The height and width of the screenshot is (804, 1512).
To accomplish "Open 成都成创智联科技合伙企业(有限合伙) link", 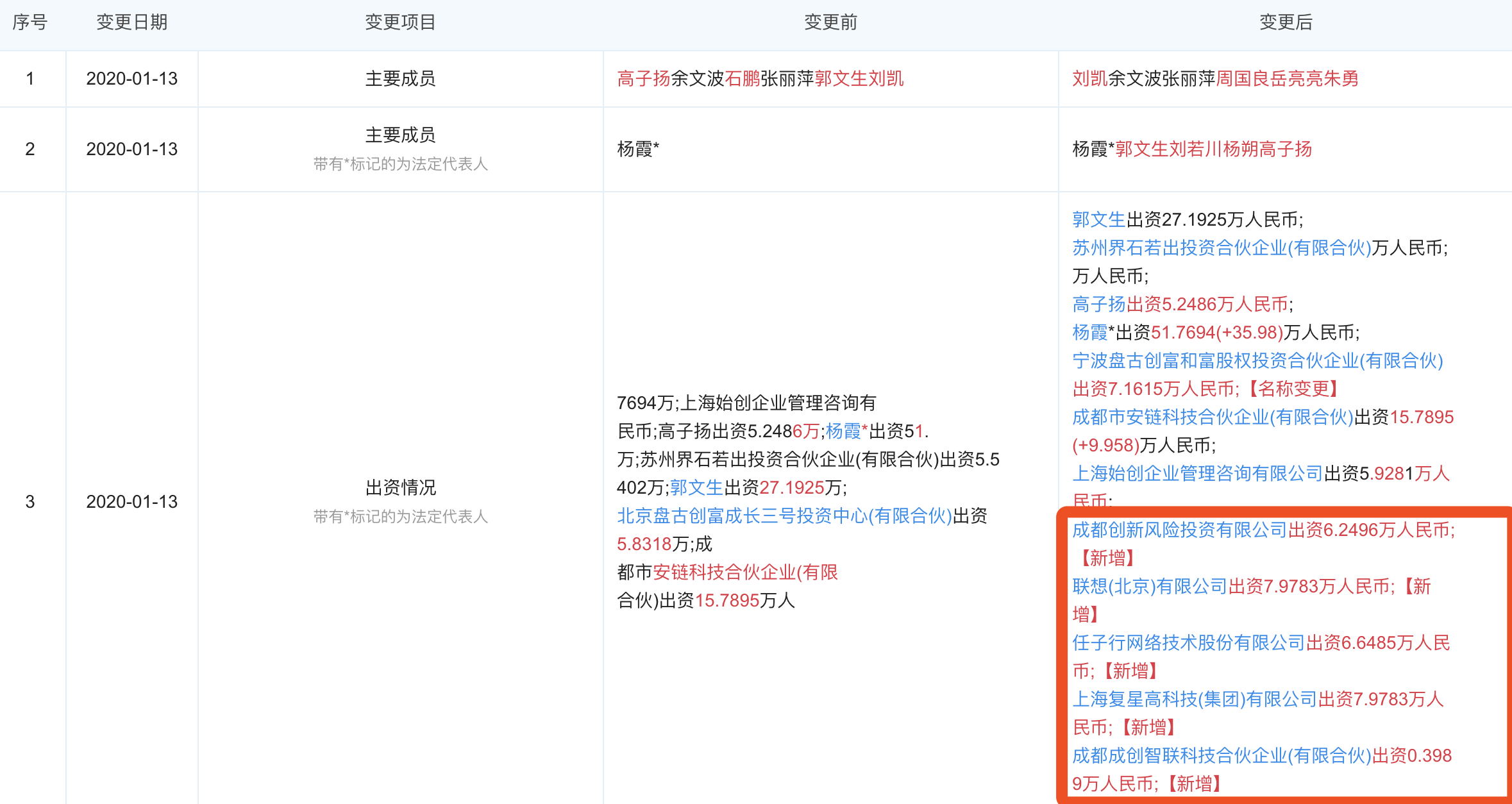I will (x=1222, y=756).
